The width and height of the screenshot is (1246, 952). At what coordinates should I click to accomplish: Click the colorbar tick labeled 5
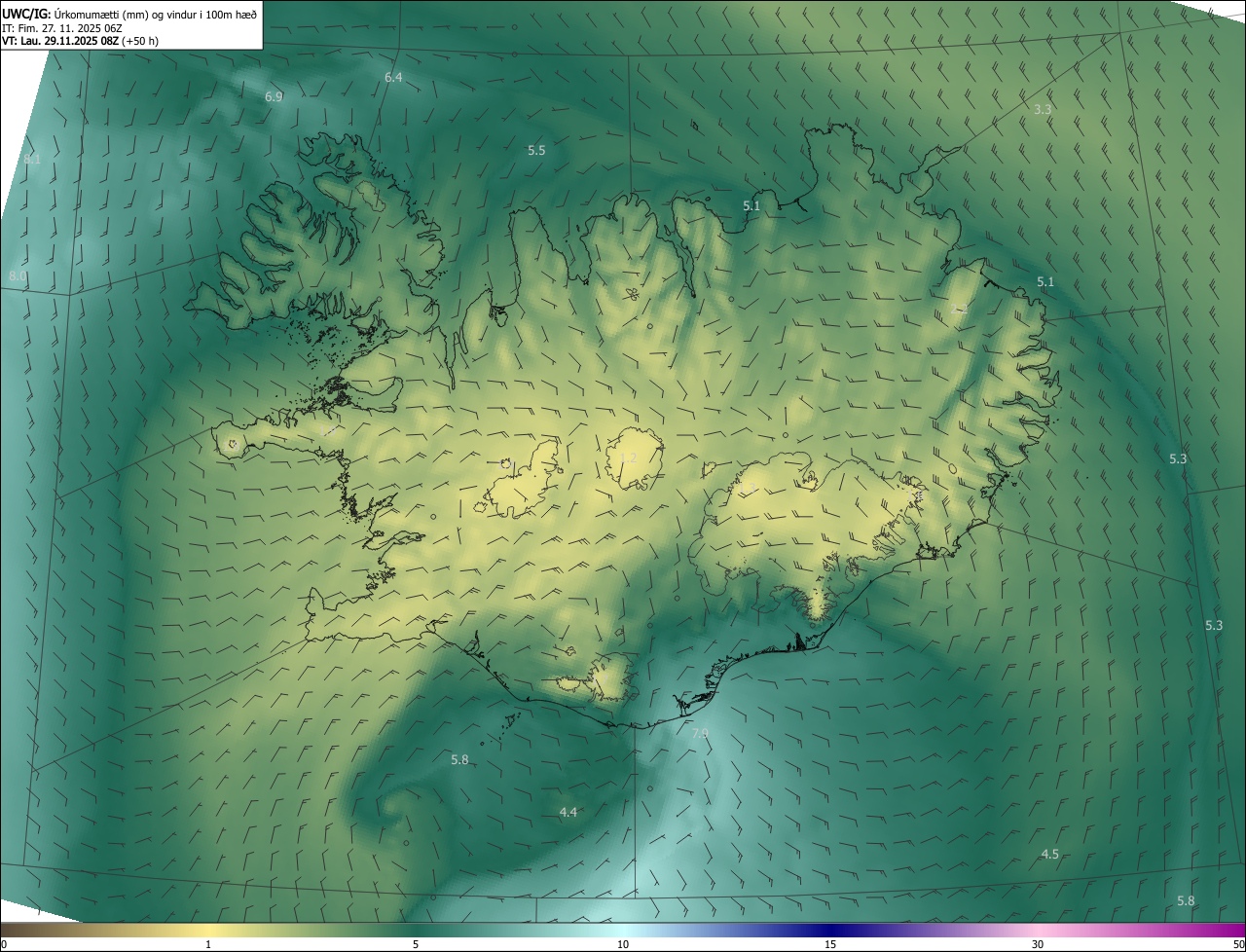[x=416, y=944]
